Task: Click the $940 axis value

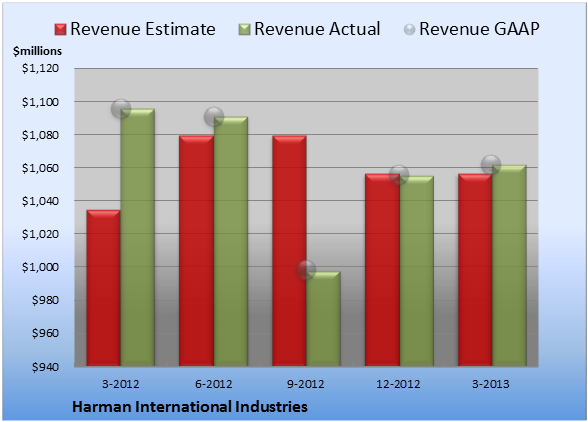Action: 45,366
